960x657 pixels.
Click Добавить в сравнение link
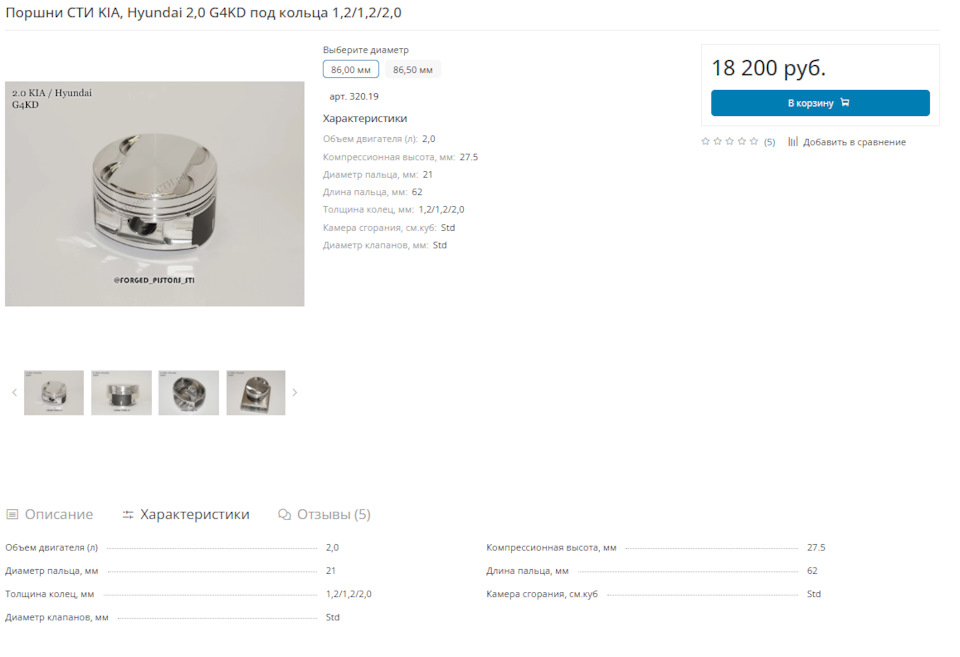pyautogui.click(x=854, y=142)
